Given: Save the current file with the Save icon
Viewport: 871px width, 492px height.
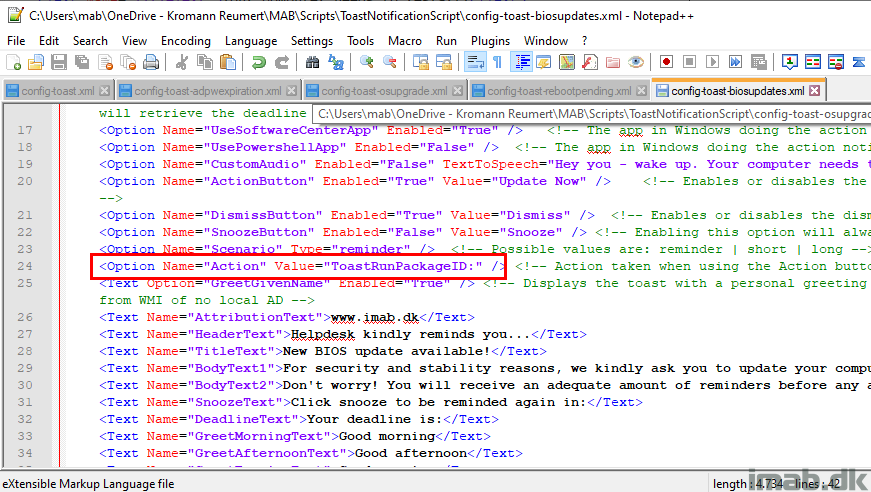Looking at the screenshot, I should click(x=59, y=62).
